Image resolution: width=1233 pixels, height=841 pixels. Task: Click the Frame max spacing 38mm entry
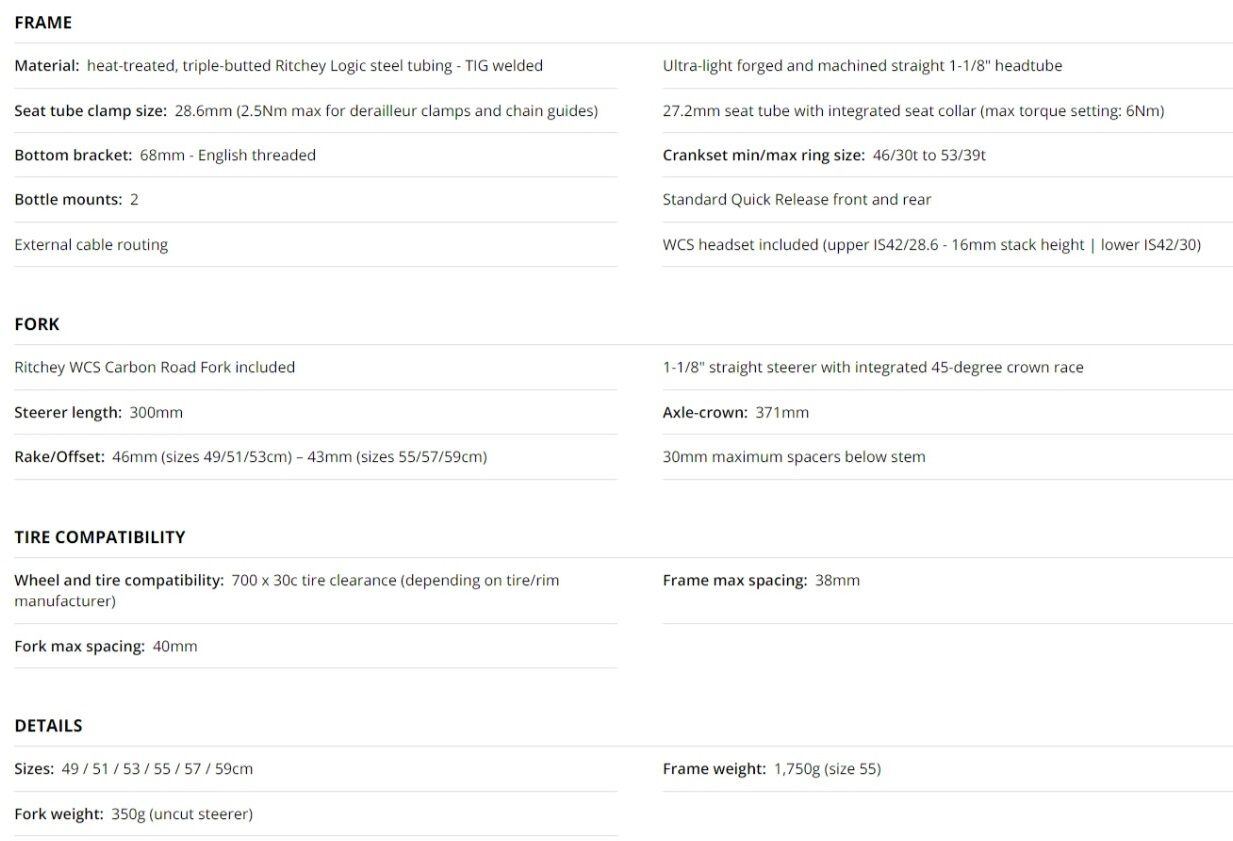[x=760, y=580]
